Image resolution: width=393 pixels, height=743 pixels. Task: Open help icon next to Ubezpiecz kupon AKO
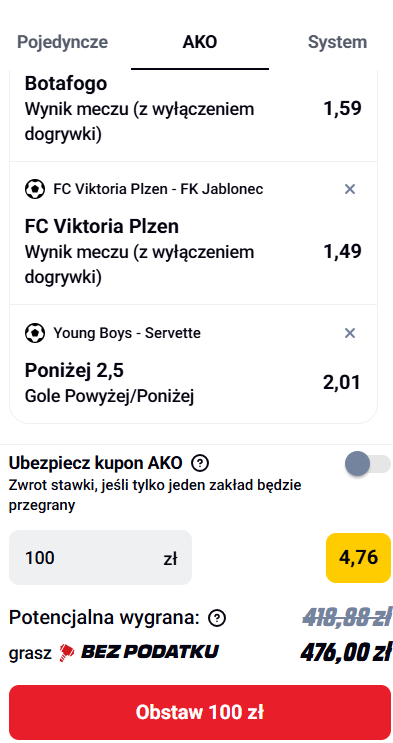[x=200, y=463]
